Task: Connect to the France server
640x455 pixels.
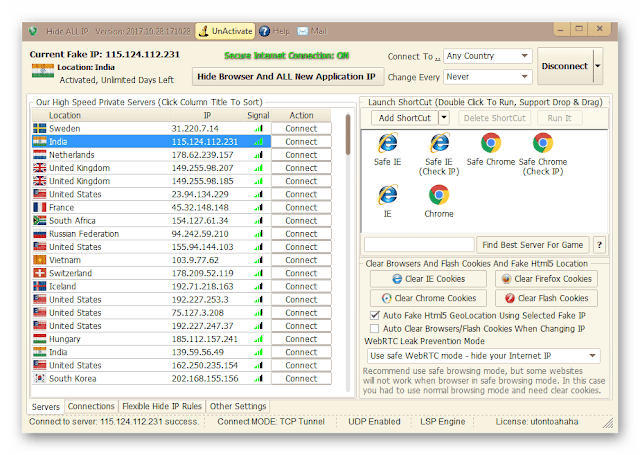Action: (x=301, y=207)
